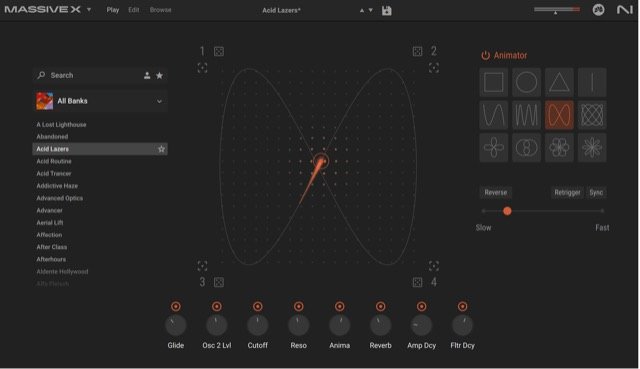The image size is (640, 369).
Task: Load the Addictive Haze preset
Action: [x=57, y=186]
